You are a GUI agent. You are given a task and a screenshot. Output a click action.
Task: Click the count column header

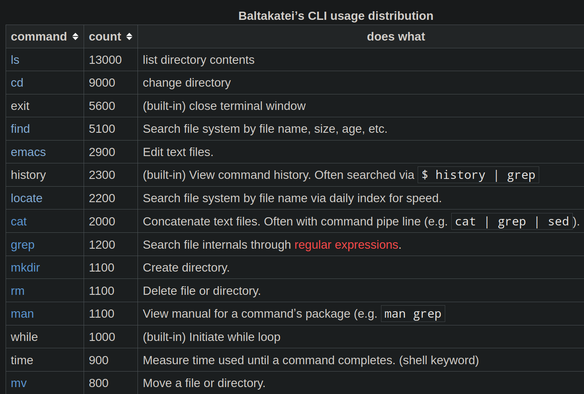pyautogui.click(x=111, y=36)
